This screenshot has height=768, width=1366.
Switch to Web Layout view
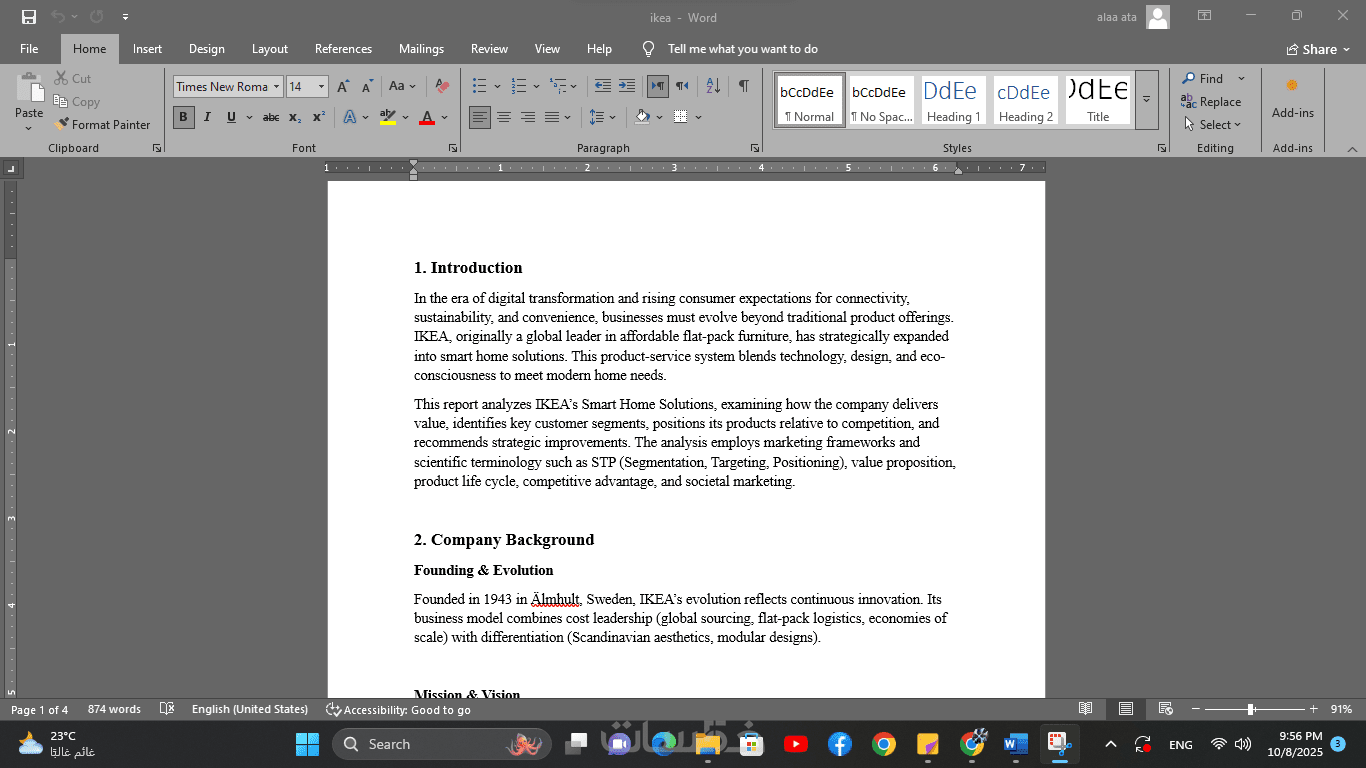(1165, 709)
